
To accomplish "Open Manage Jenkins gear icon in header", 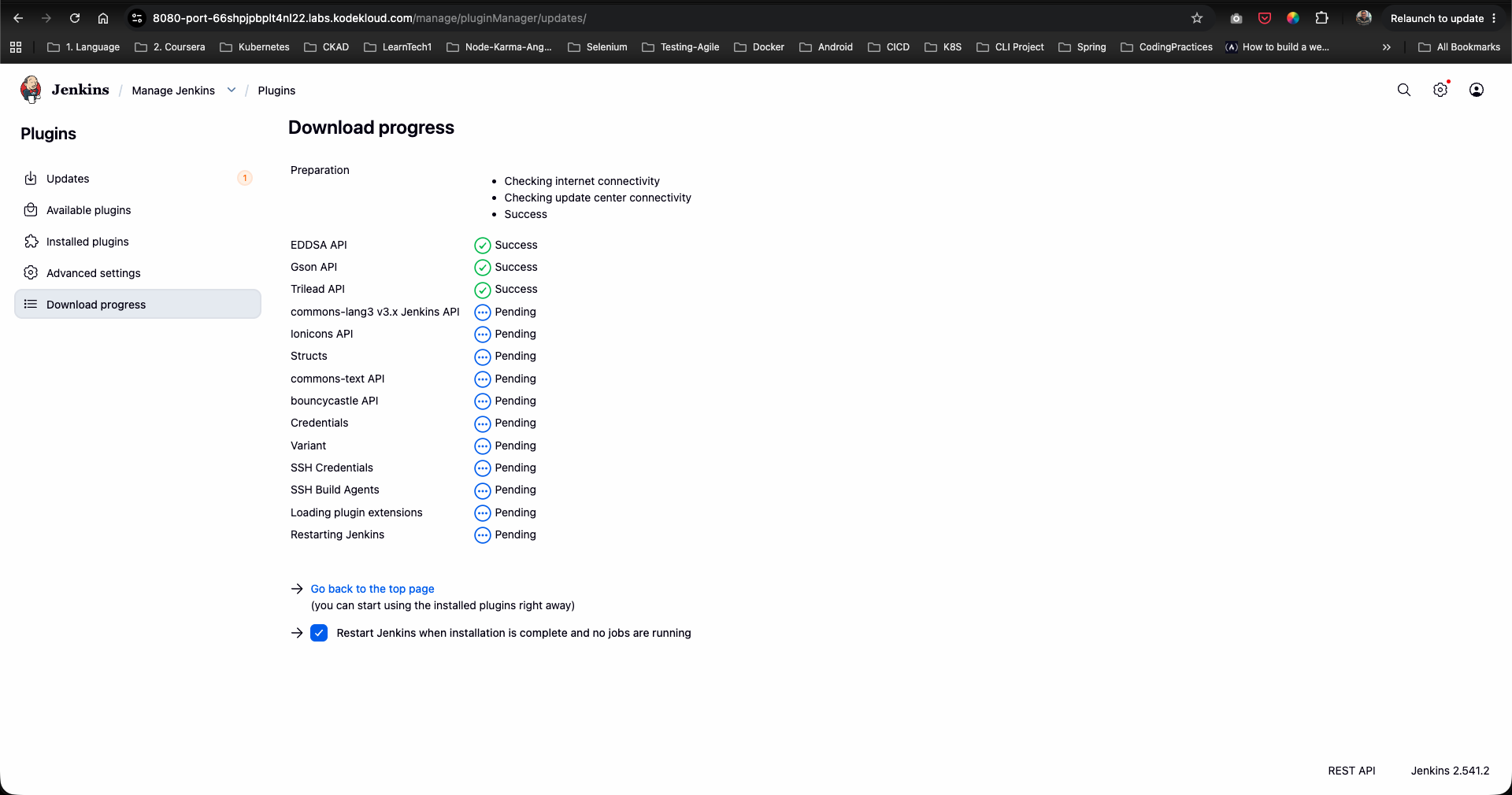I will (1440, 90).
